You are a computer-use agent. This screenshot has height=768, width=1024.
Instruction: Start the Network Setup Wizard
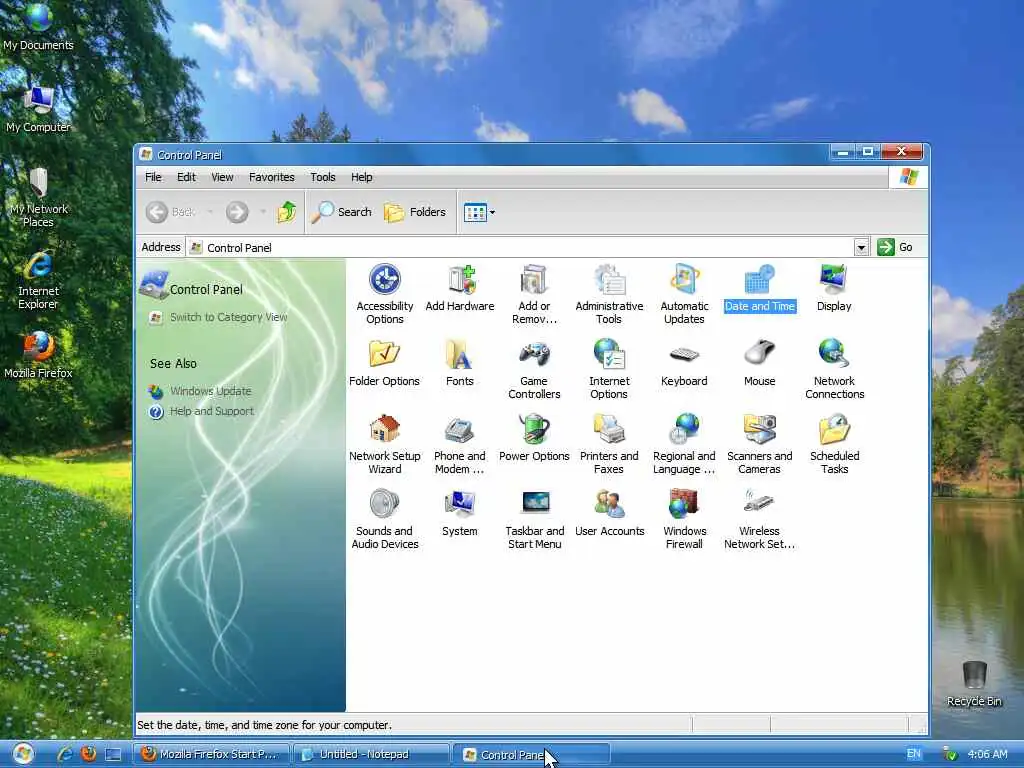pyautogui.click(x=384, y=444)
